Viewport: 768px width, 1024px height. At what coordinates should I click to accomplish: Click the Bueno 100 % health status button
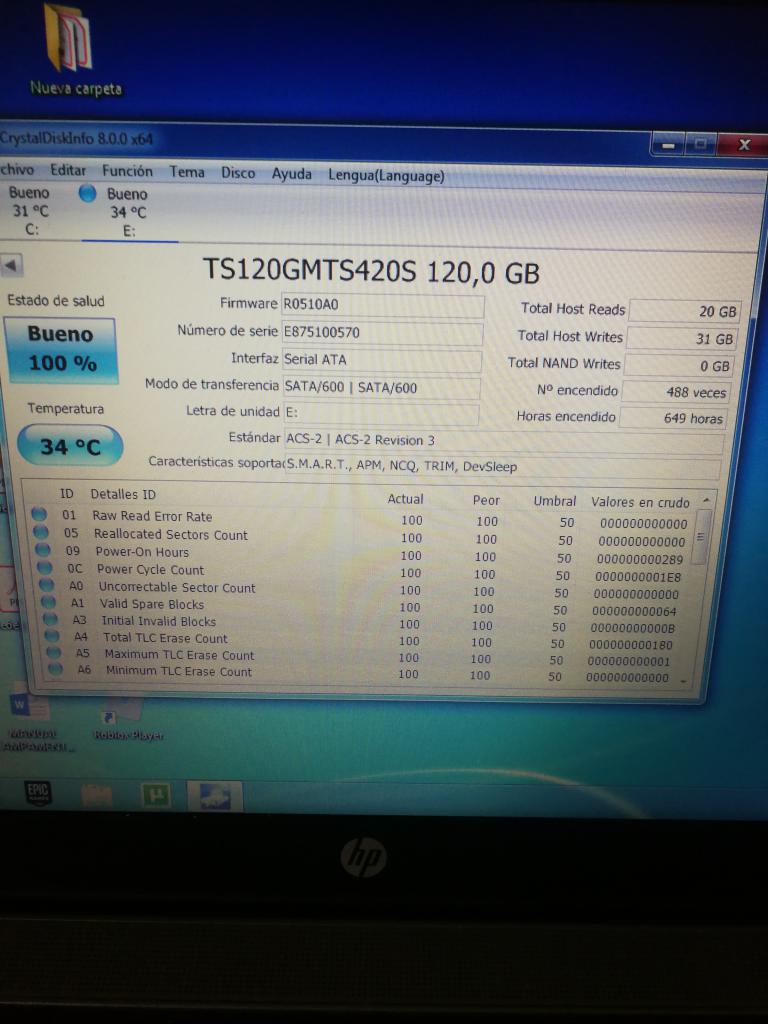[61, 349]
